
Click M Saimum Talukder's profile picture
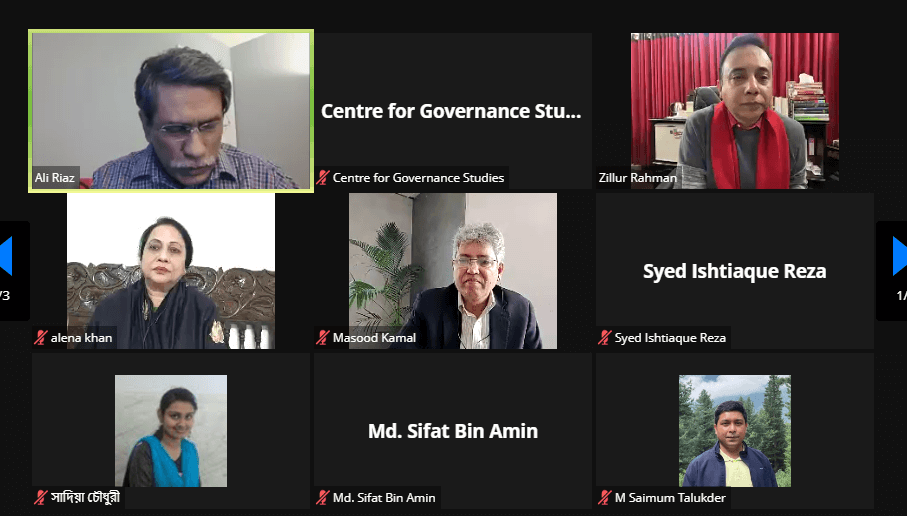click(735, 431)
